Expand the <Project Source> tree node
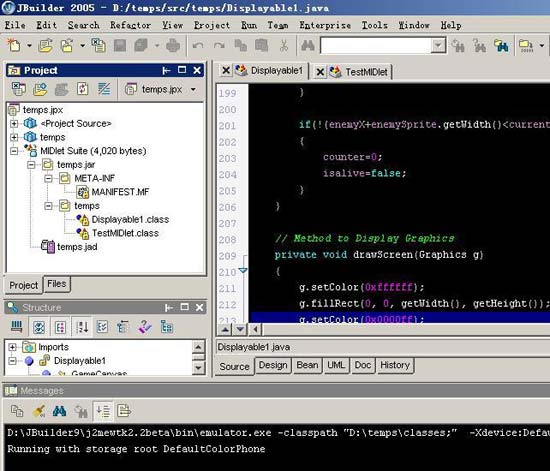The height and width of the screenshot is (471, 550). coord(14,123)
